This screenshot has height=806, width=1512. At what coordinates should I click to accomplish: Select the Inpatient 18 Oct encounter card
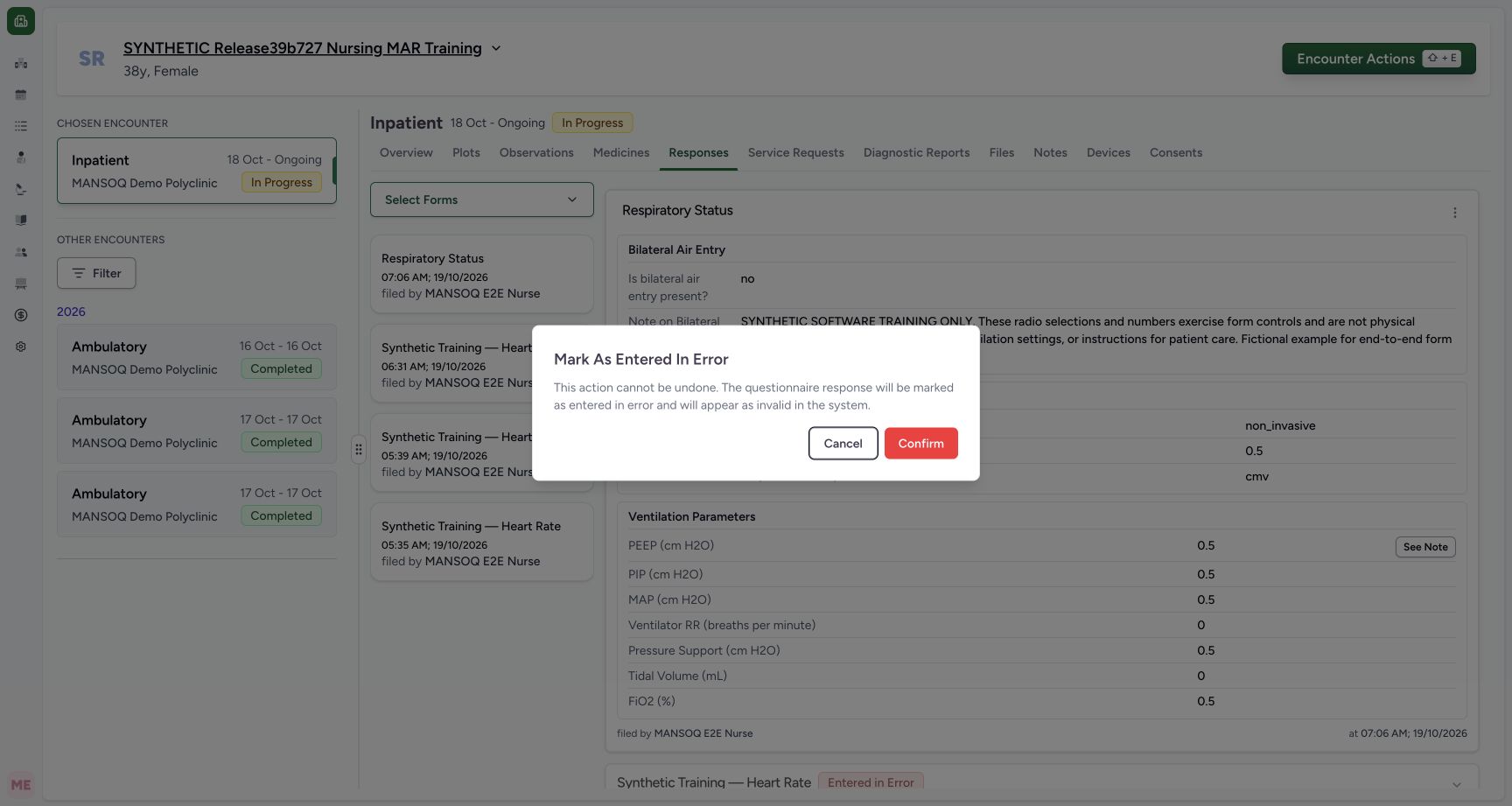[x=197, y=171]
